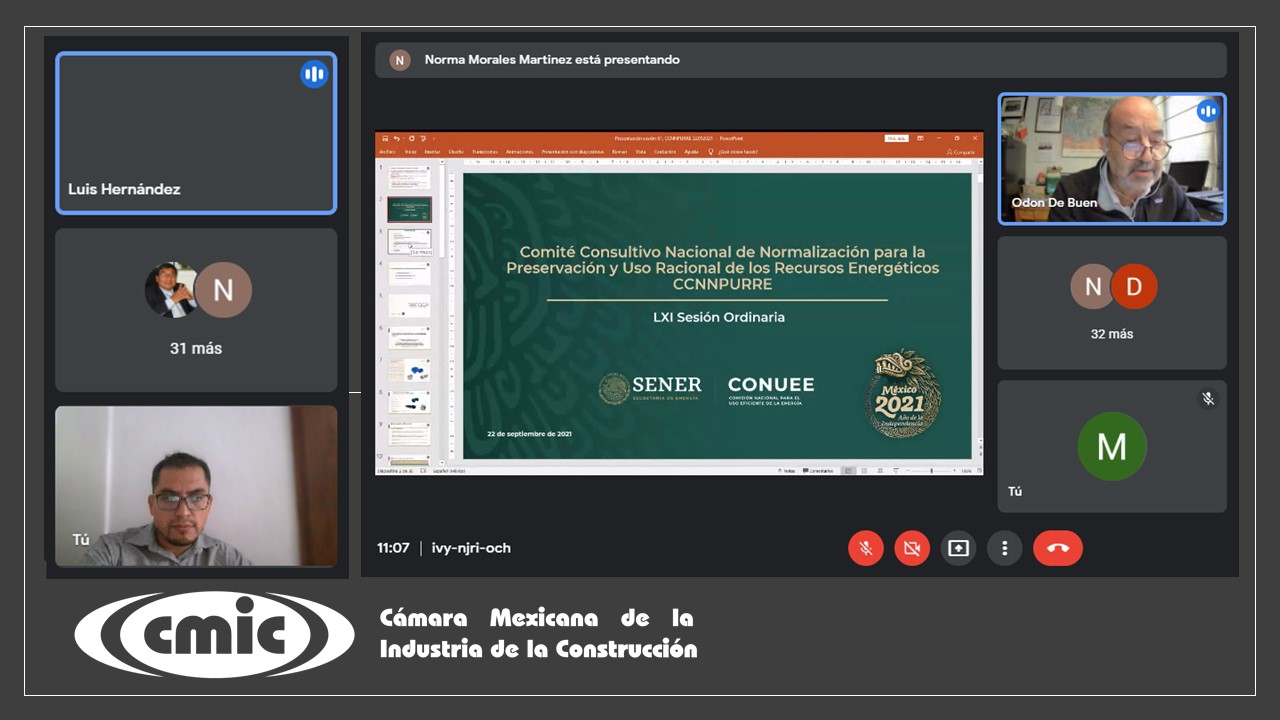Switch to slide sorter view icon
1280x720 pixels.
point(864,471)
